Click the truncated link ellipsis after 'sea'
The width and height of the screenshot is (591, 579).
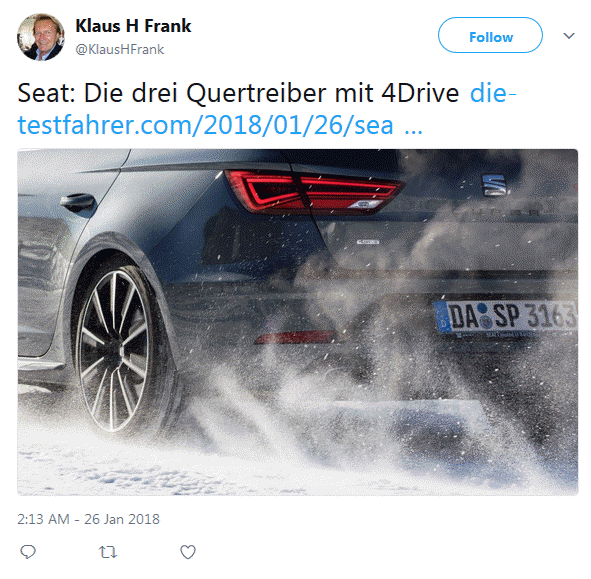coord(413,126)
